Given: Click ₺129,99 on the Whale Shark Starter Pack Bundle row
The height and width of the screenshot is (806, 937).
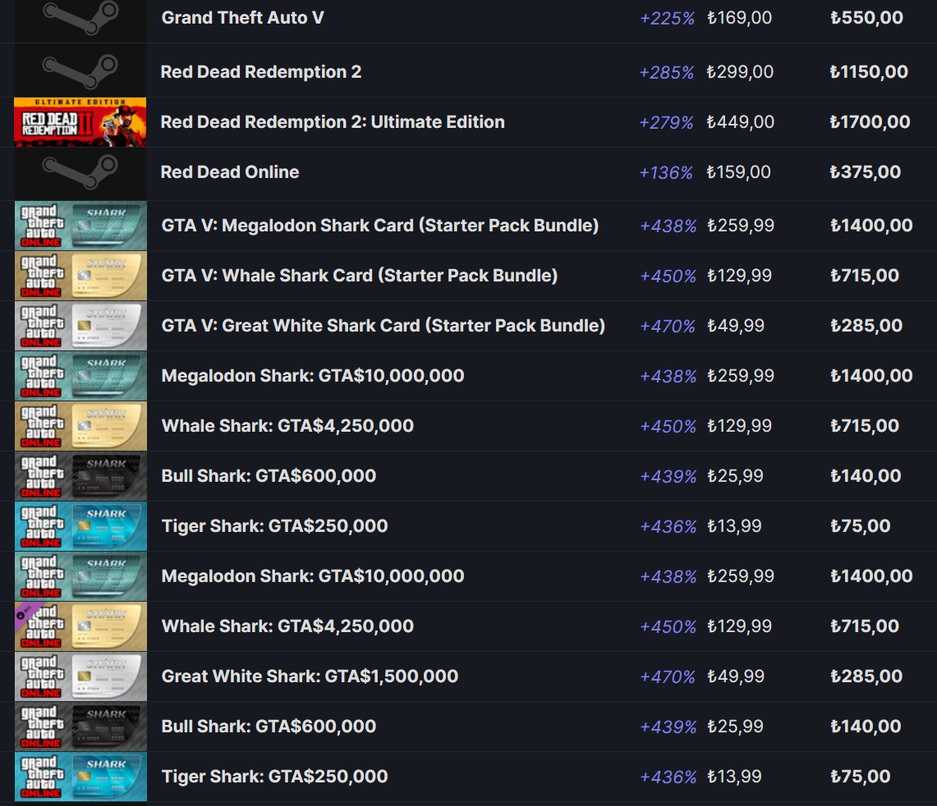Looking at the screenshot, I should 739,275.
